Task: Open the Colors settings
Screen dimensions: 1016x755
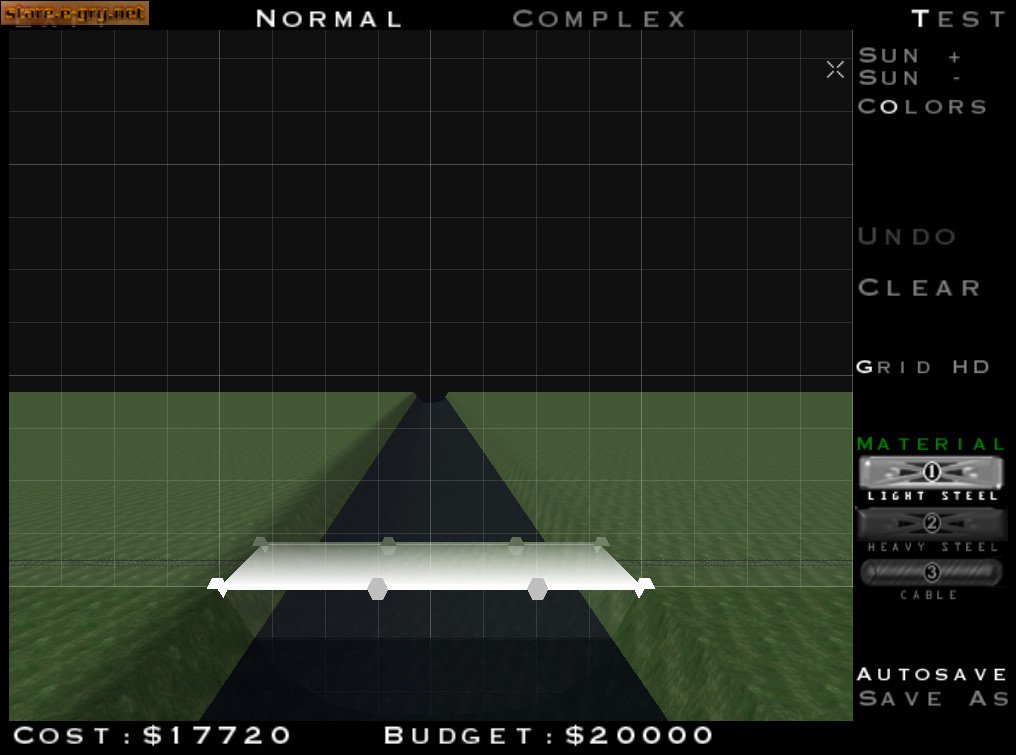Action: pyautogui.click(x=922, y=107)
